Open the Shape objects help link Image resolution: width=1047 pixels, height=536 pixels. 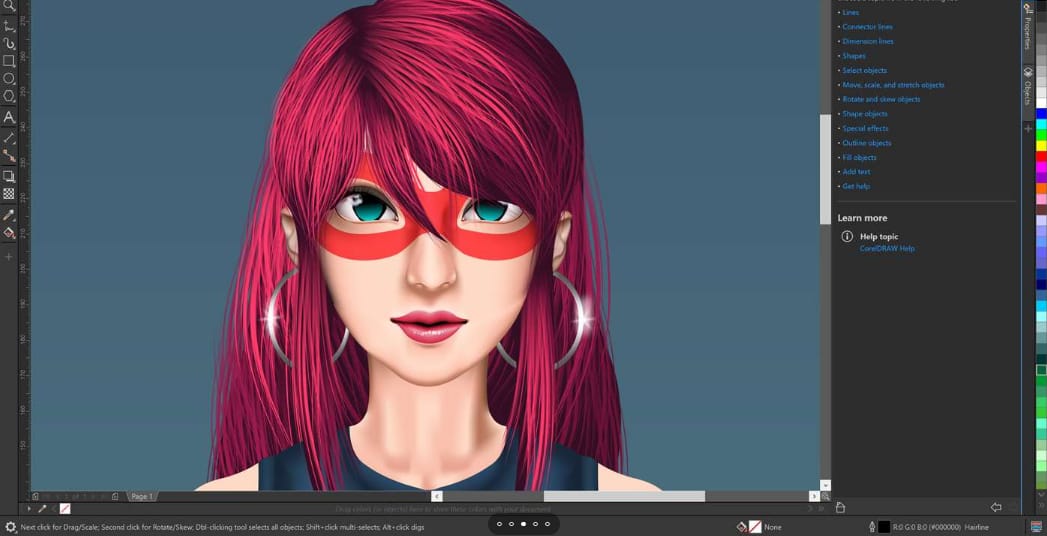point(865,113)
